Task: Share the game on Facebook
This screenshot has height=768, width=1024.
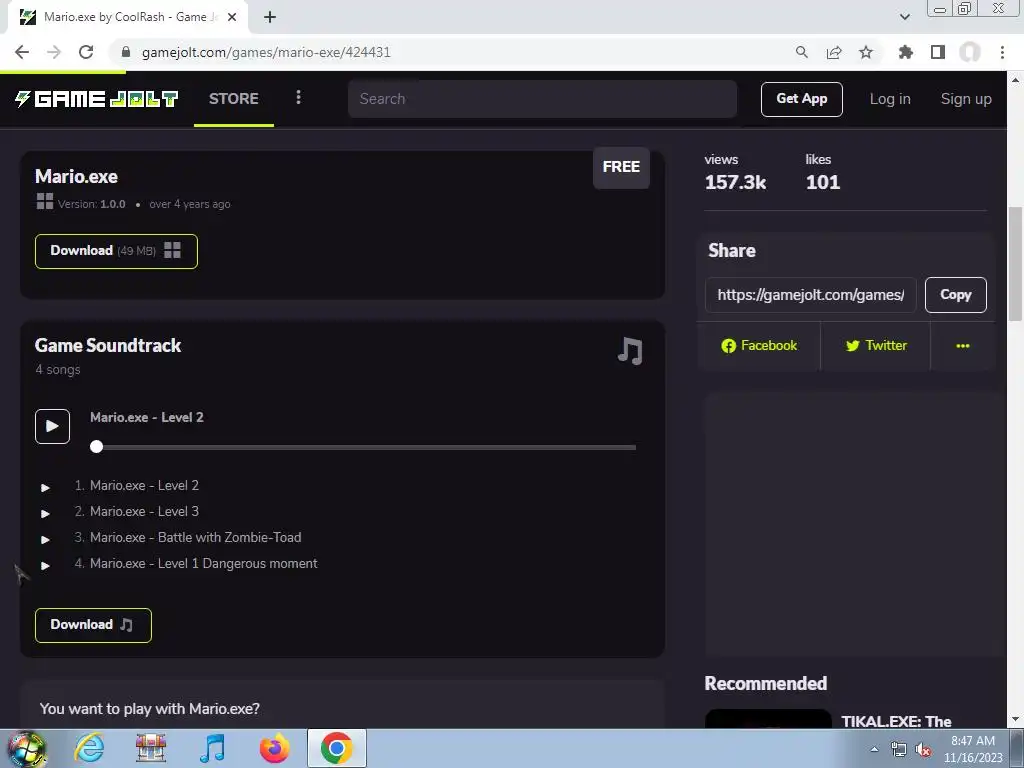Action: pos(759,345)
